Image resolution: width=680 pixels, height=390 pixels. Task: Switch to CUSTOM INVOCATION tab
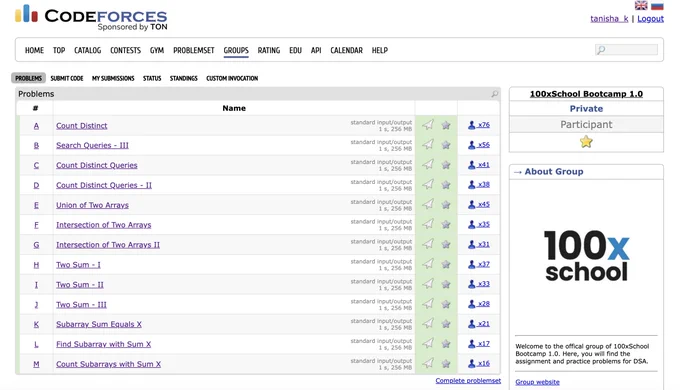point(232,79)
